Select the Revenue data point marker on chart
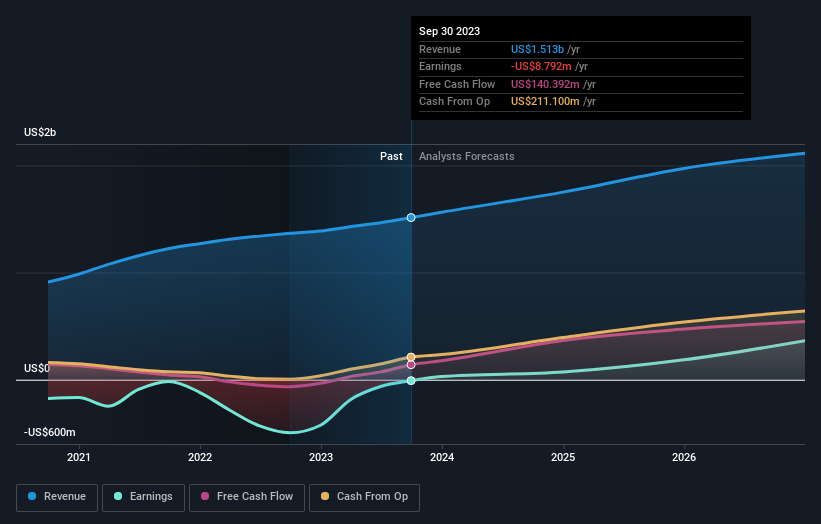 click(x=411, y=218)
